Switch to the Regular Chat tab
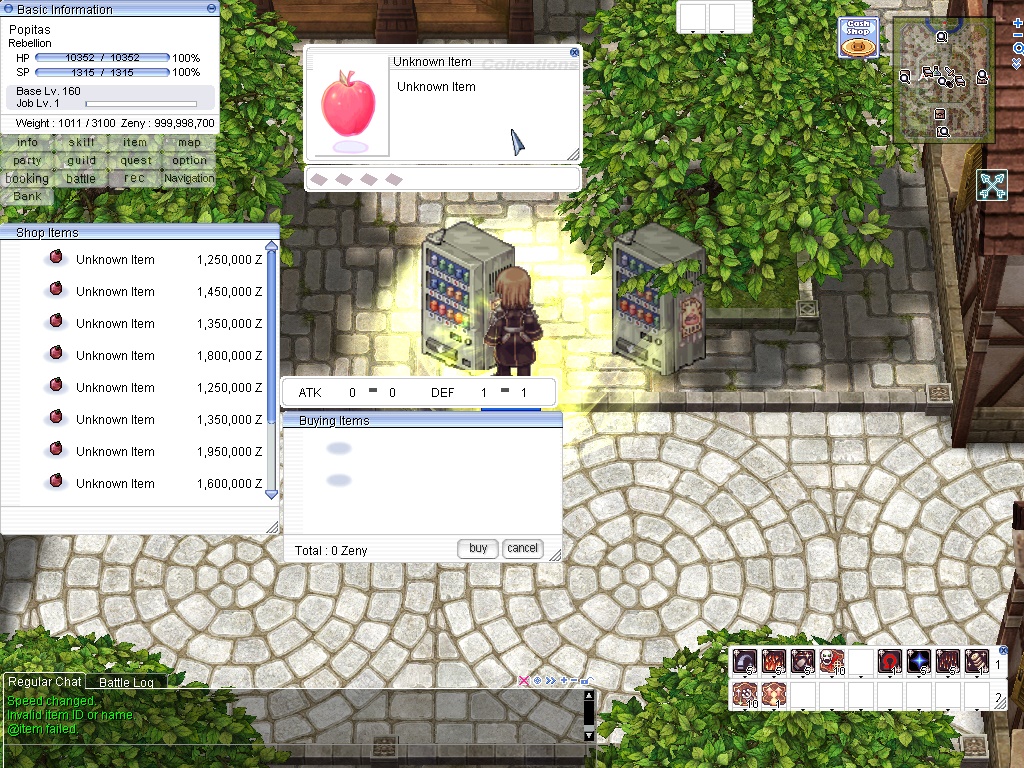This screenshot has height=768, width=1024. point(44,682)
